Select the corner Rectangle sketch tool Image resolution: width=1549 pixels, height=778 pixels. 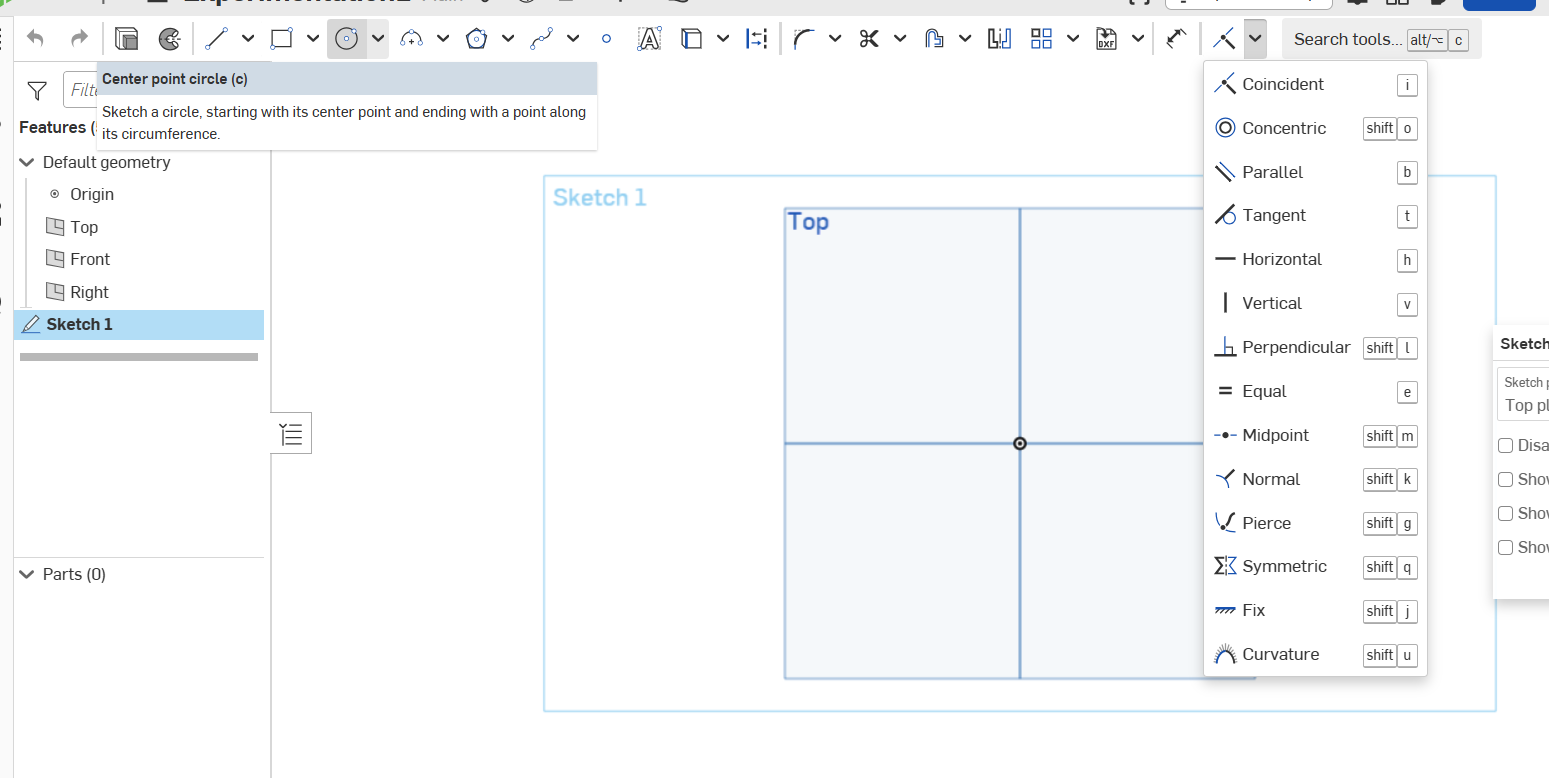pyautogui.click(x=281, y=39)
